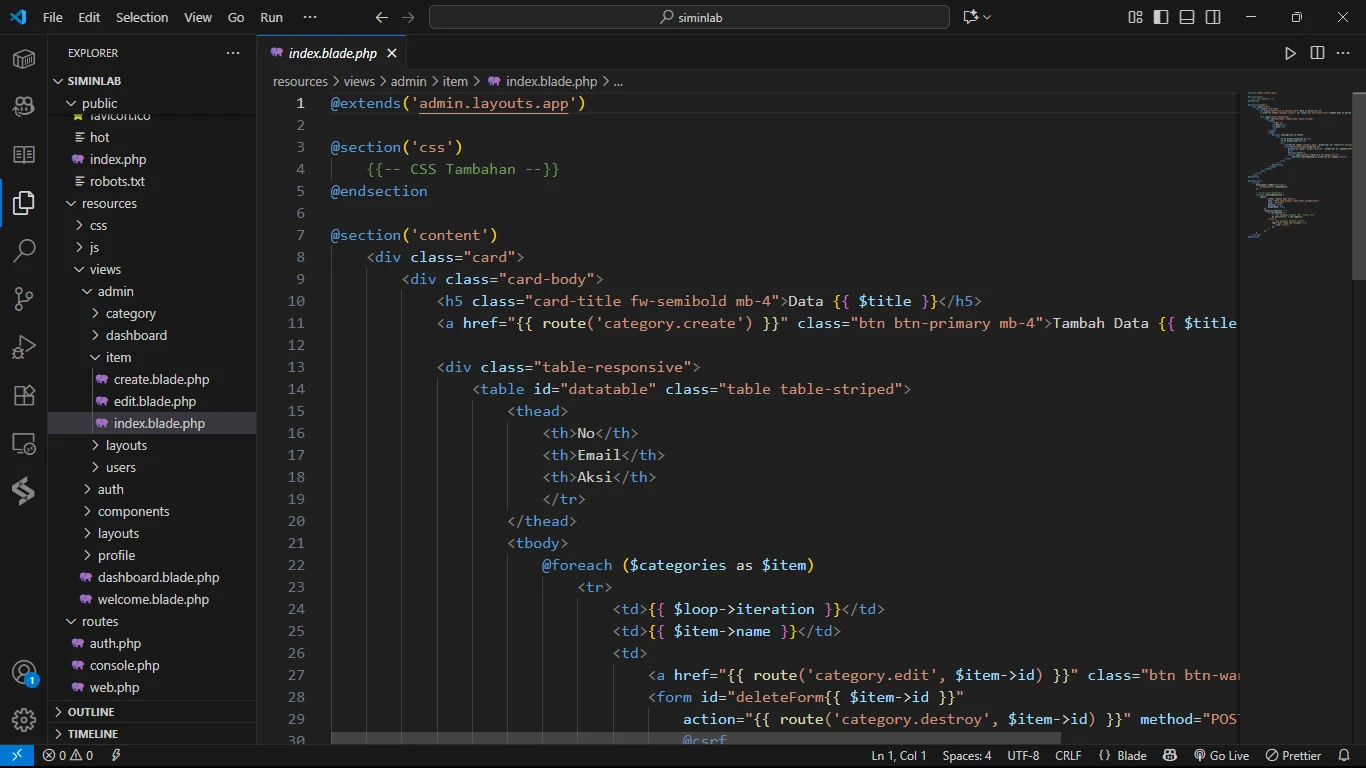1366x768 pixels.
Task: Expand the OUTLINE section
Action: pos(91,712)
